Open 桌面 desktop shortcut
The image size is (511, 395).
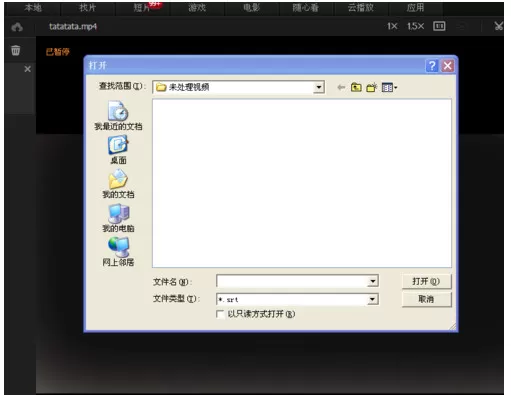tap(118, 150)
